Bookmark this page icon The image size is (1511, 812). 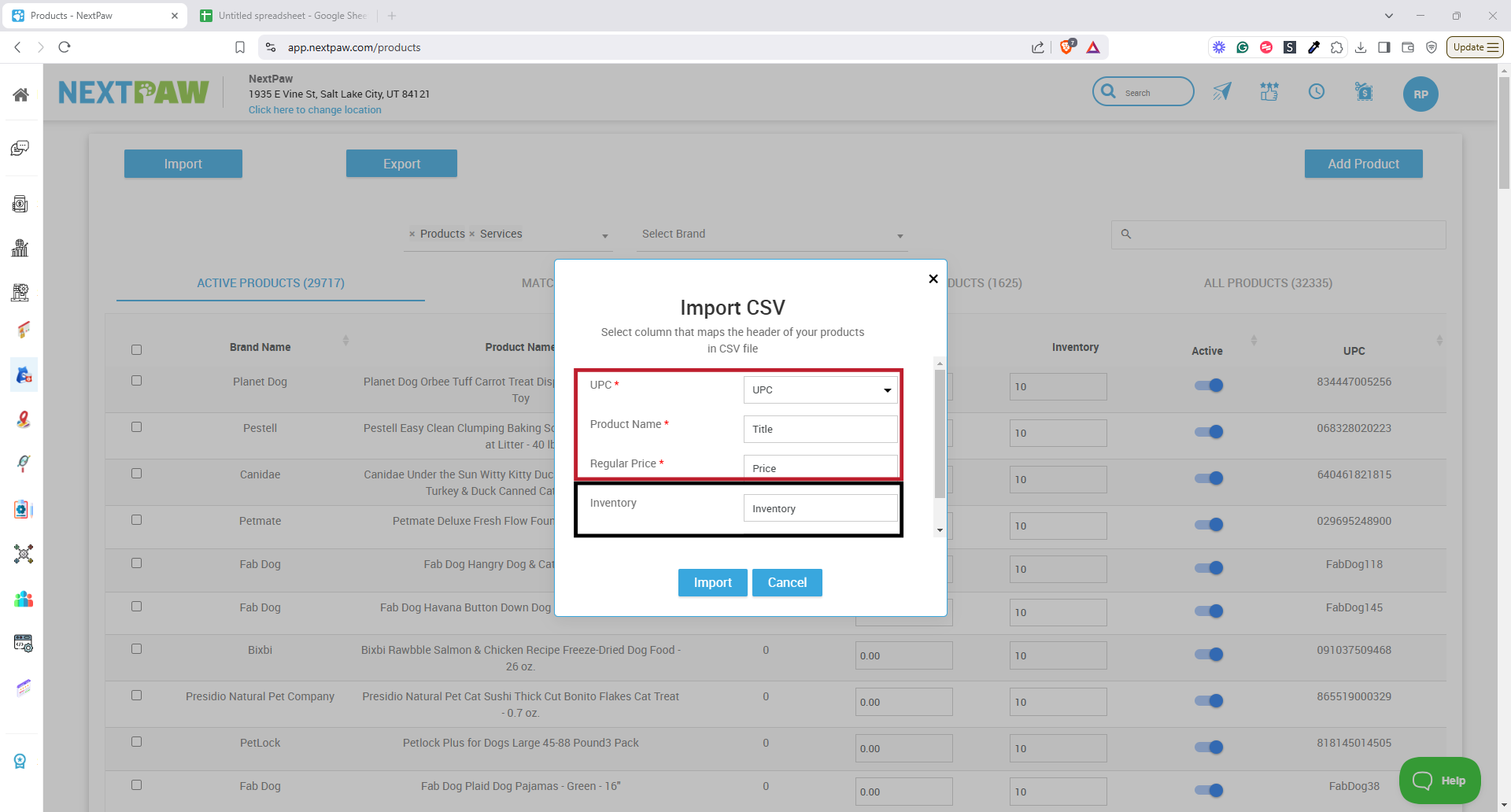pos(240,47)
